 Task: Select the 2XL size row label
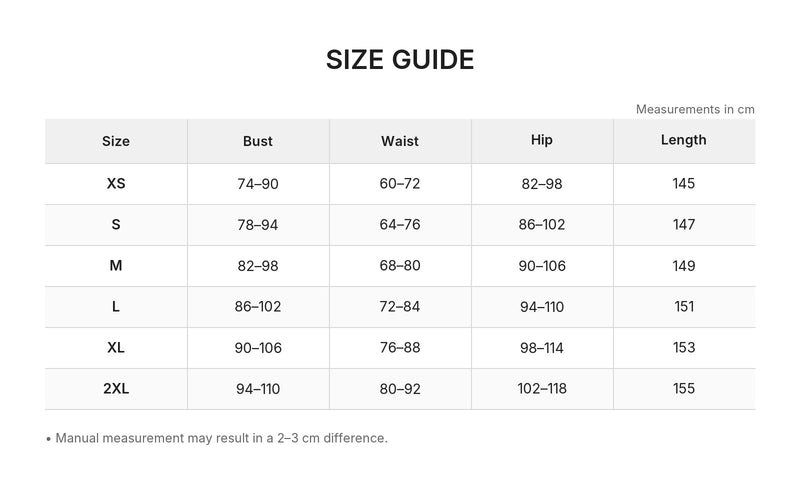click(116, 388)
